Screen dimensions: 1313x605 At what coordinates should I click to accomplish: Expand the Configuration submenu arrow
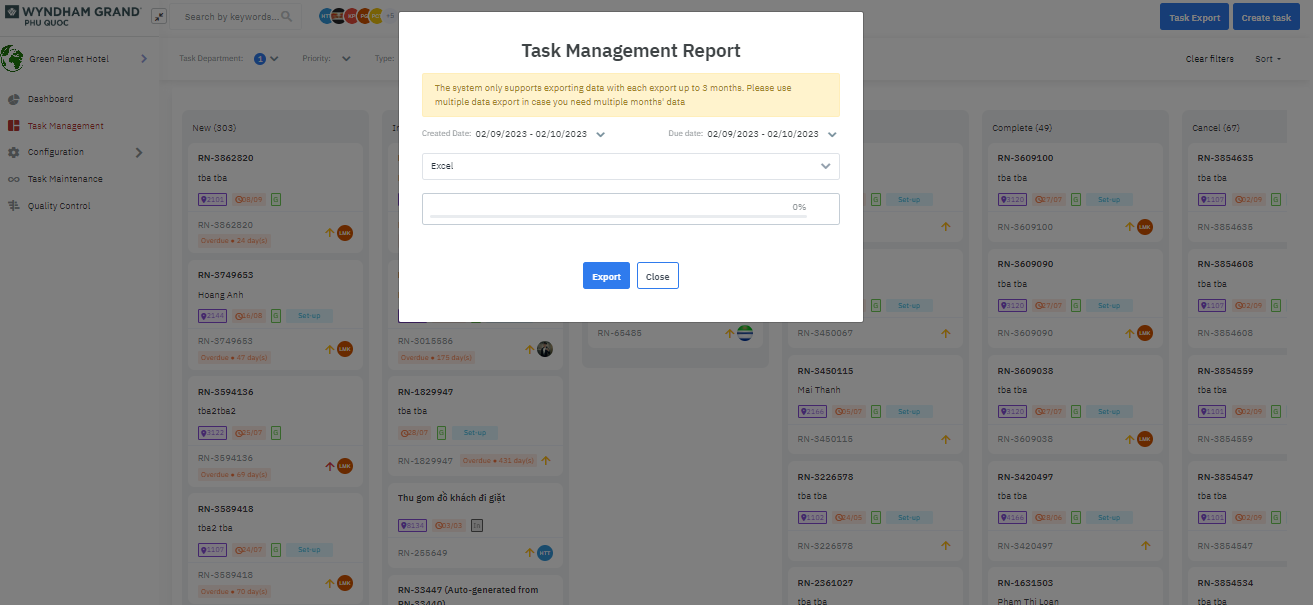pyautogui.click(x=139, y=152)
